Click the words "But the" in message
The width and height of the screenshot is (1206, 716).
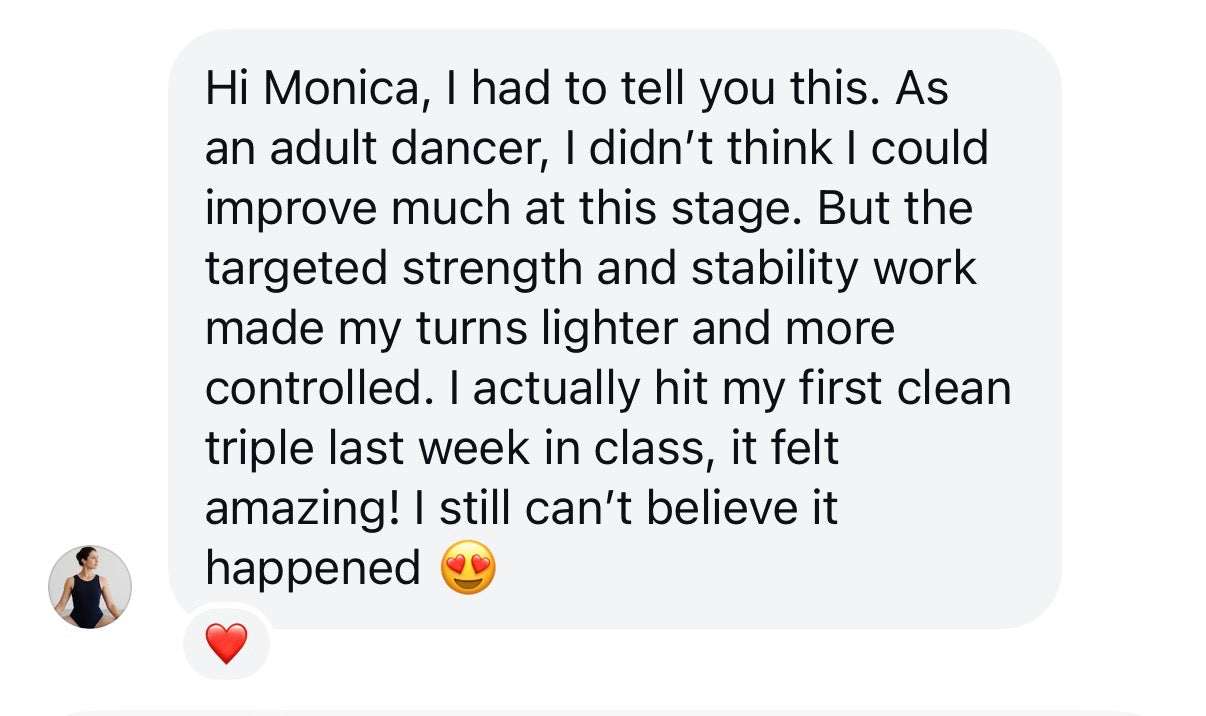tap(895, 210)
